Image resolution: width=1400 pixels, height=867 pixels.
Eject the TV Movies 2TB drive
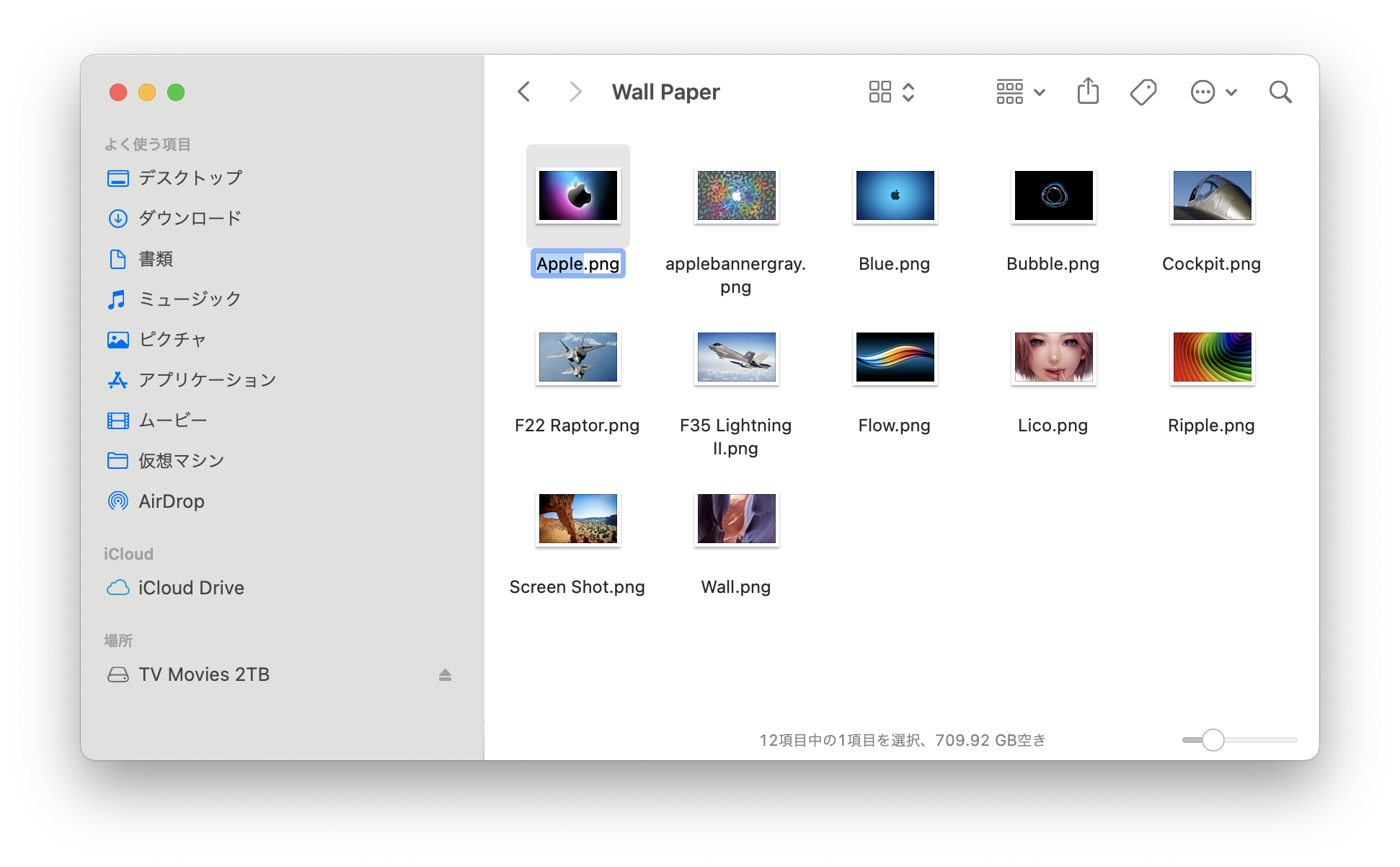445,674
